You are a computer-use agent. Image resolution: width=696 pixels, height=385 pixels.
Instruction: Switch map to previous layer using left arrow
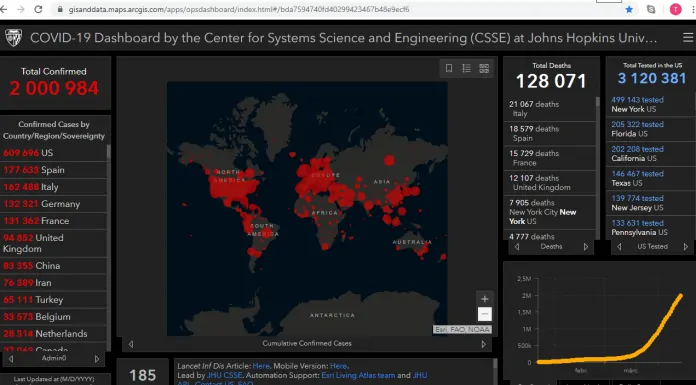click(x=131, y=344)
